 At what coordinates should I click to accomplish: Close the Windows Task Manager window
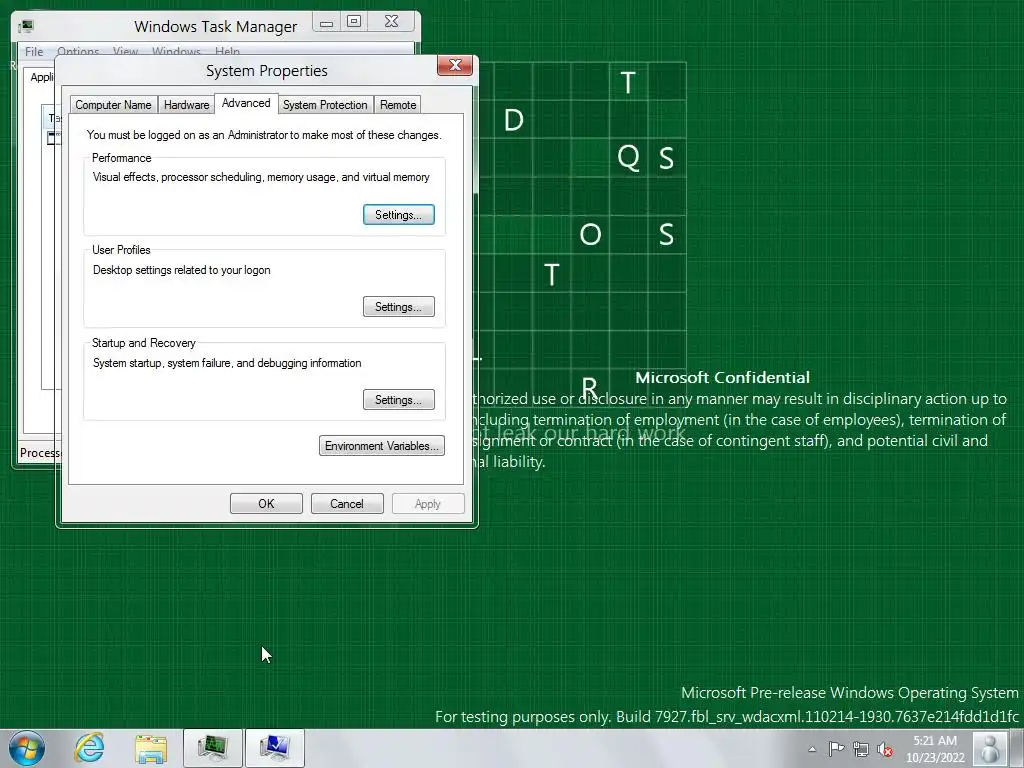point(391,22)
